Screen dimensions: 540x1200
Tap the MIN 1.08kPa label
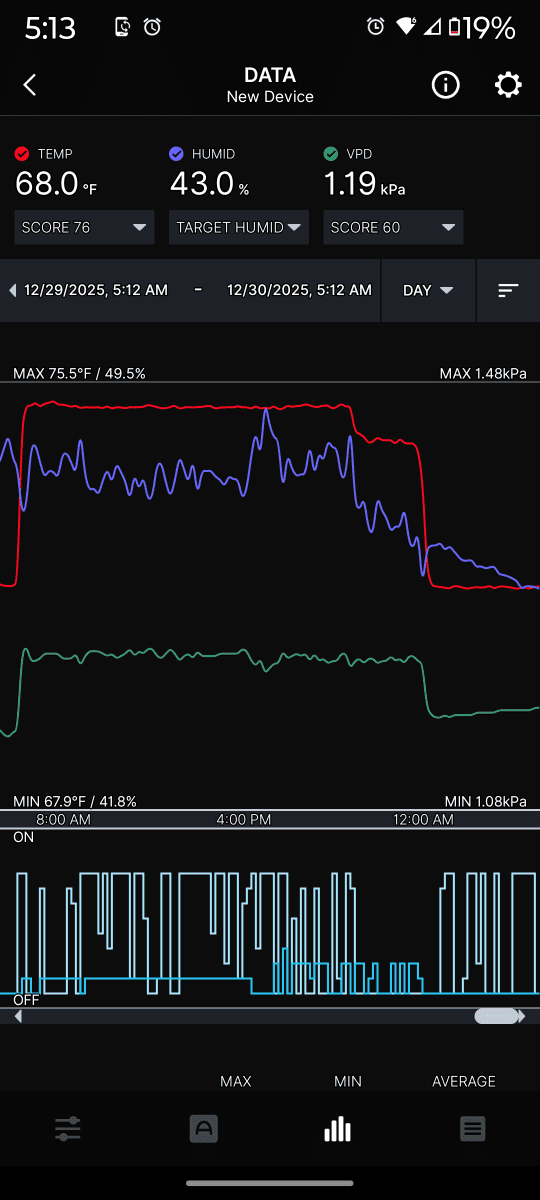click(485, 801)
